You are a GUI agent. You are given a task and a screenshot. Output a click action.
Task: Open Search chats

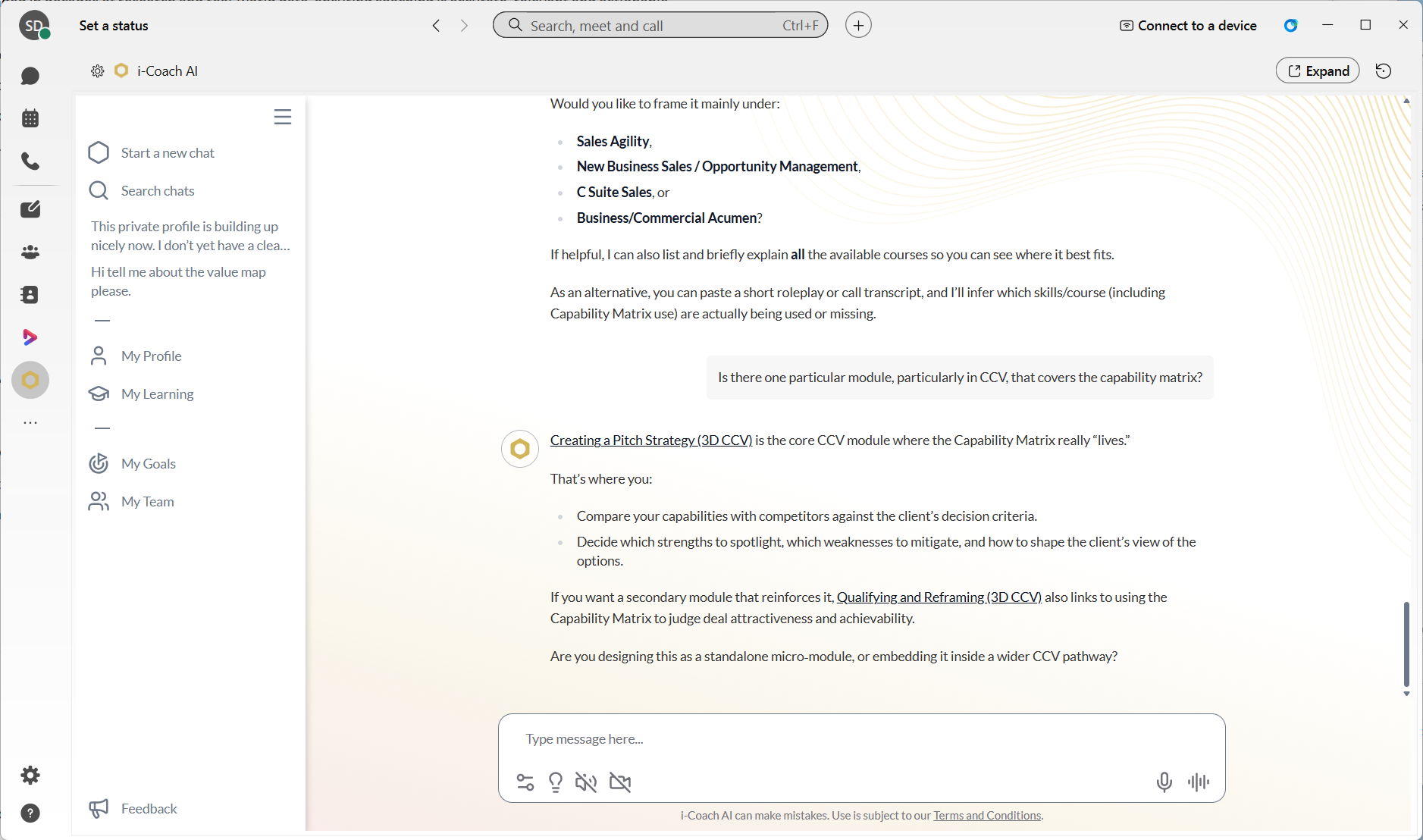[x=142, y=191]
